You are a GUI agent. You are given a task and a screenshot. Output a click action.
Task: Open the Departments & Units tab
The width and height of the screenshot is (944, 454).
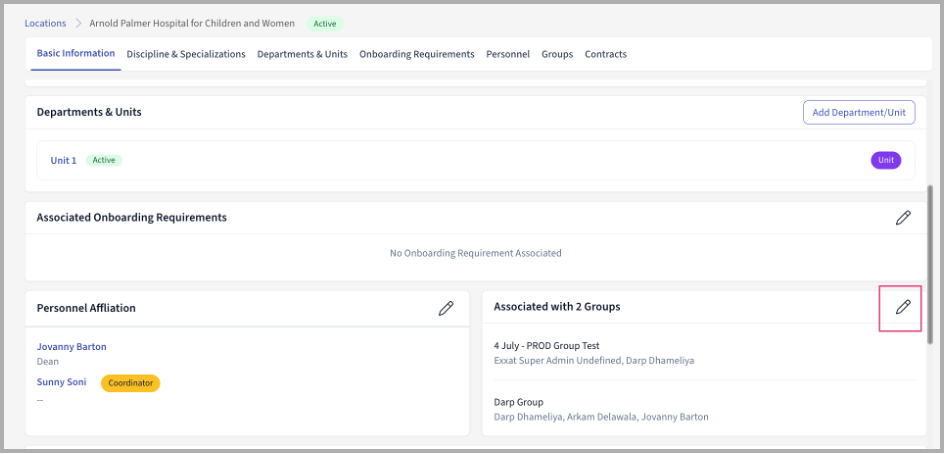(x=302, y=54)
